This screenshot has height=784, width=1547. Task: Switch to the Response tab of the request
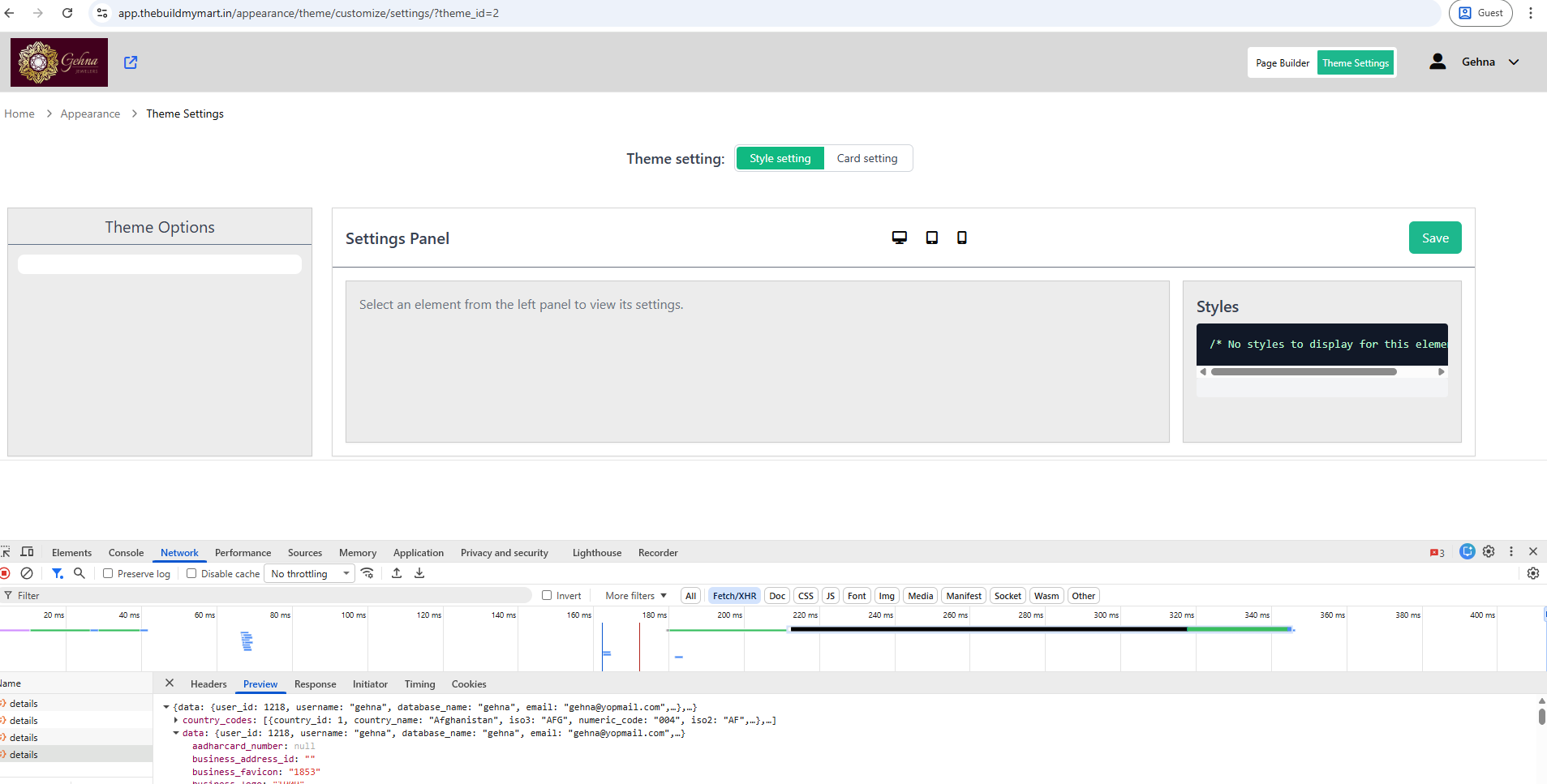315,684
